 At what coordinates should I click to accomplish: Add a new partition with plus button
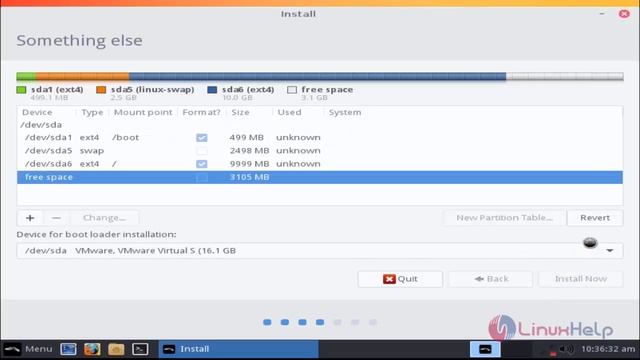coord(30,218)
